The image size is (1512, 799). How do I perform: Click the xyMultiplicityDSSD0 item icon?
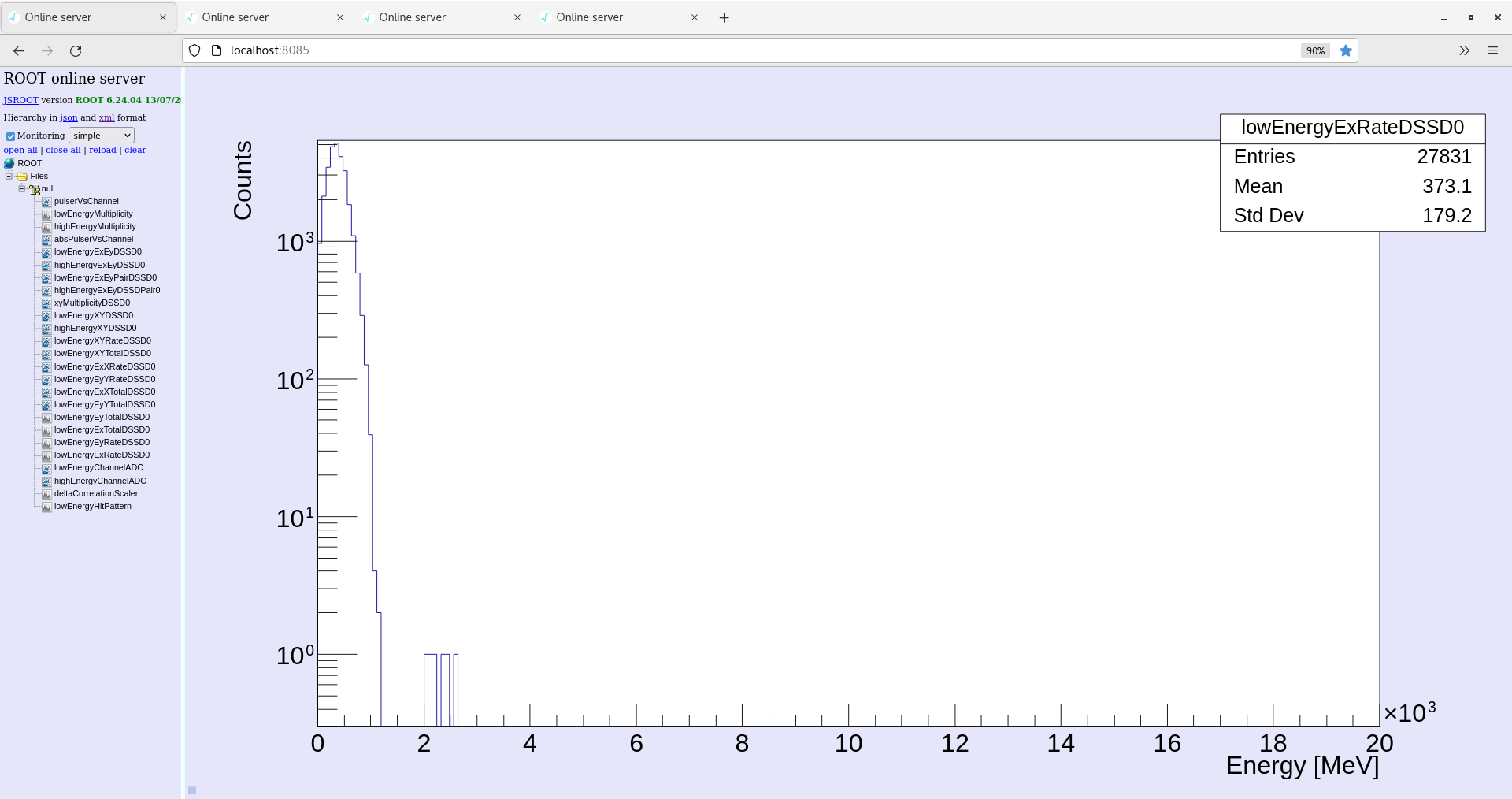[46, 303]
